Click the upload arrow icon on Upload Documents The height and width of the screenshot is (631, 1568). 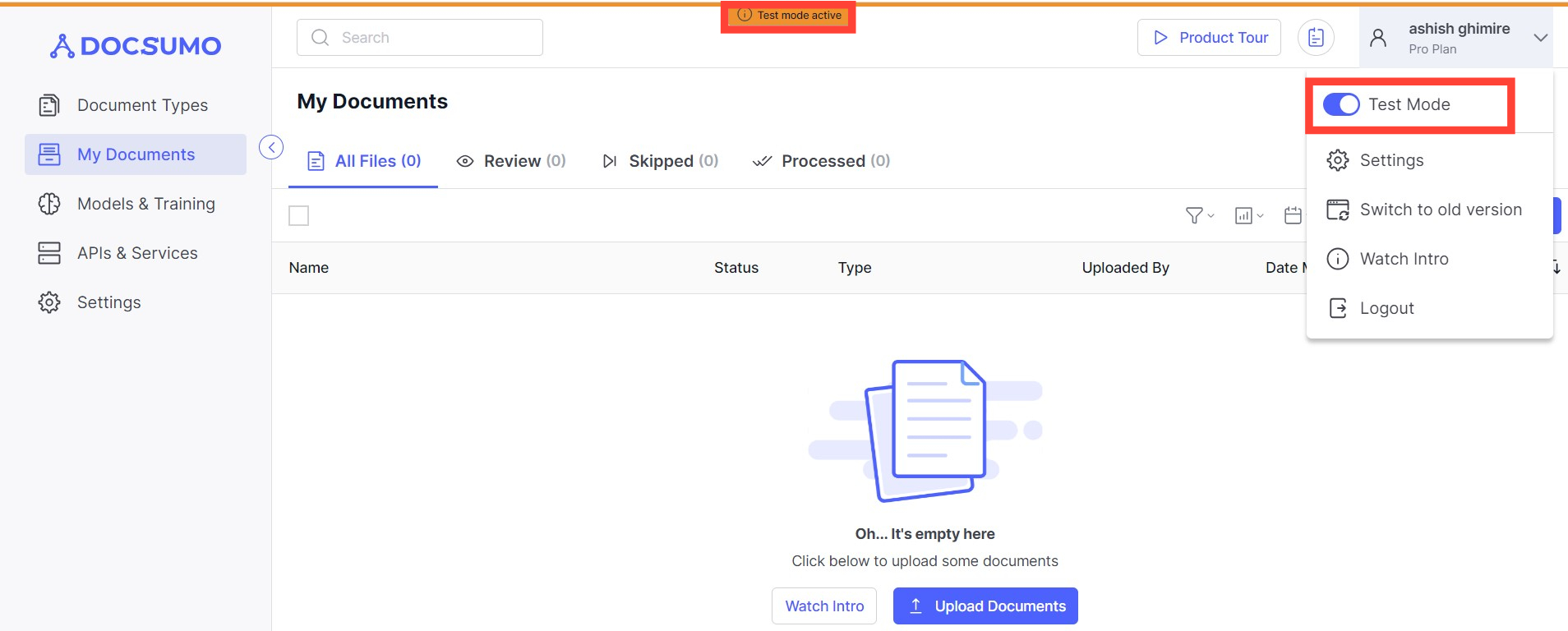(x=915, y=606)
